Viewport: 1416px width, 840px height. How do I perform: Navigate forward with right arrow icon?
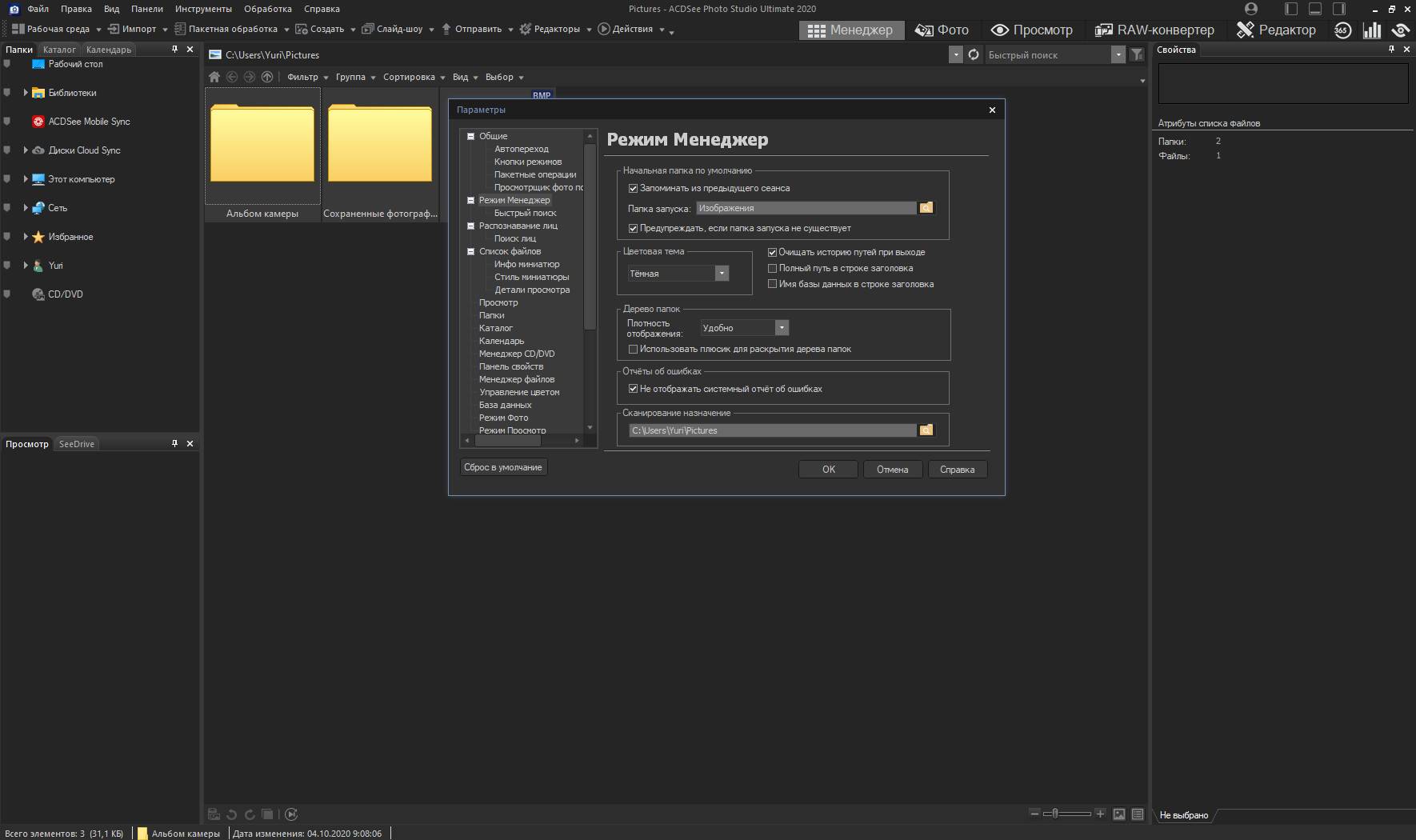click(250, 77)
